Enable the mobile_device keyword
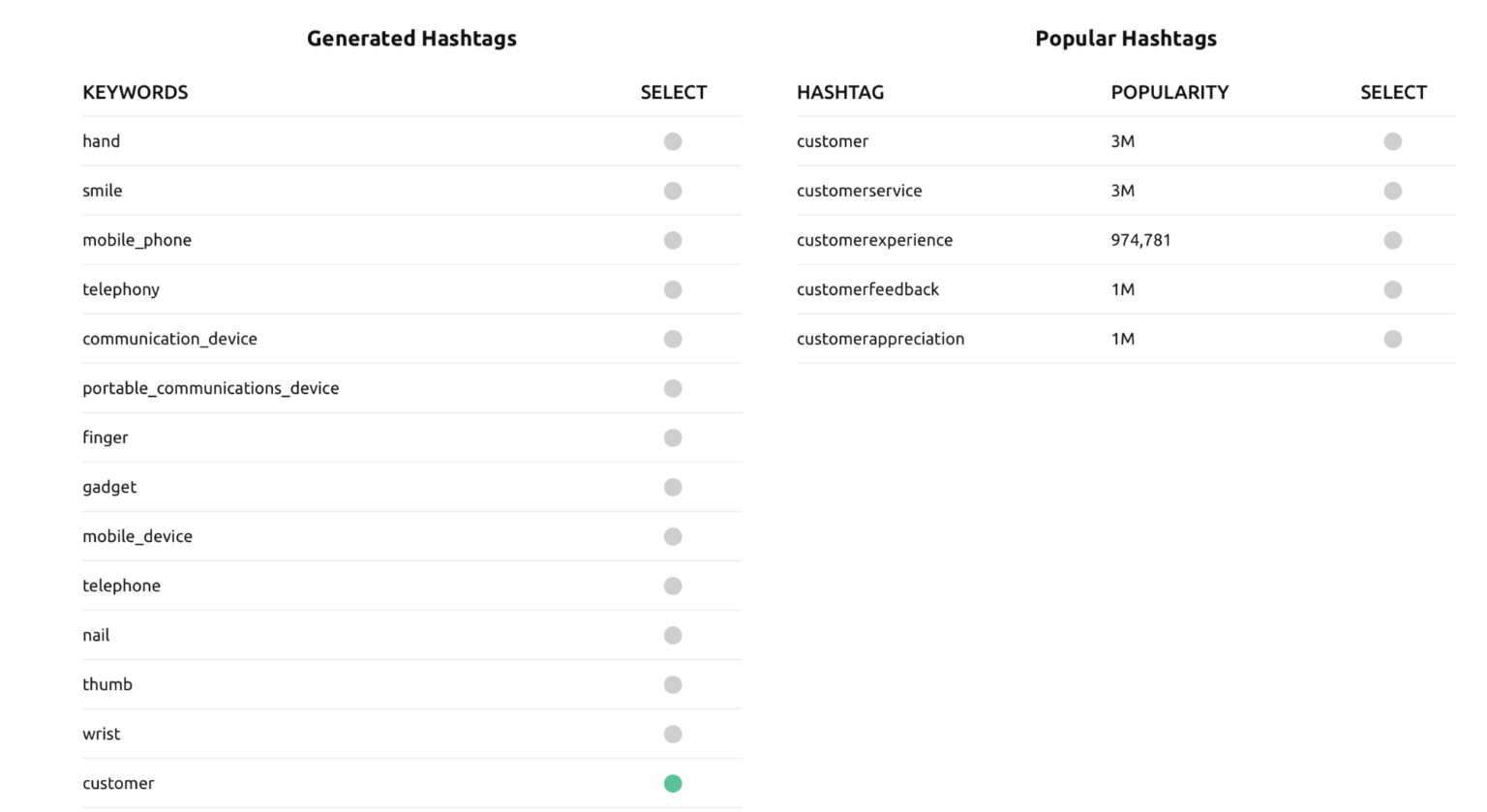Image resolution: width=1487 pixels, height=812 pixels. coord(673,536)
